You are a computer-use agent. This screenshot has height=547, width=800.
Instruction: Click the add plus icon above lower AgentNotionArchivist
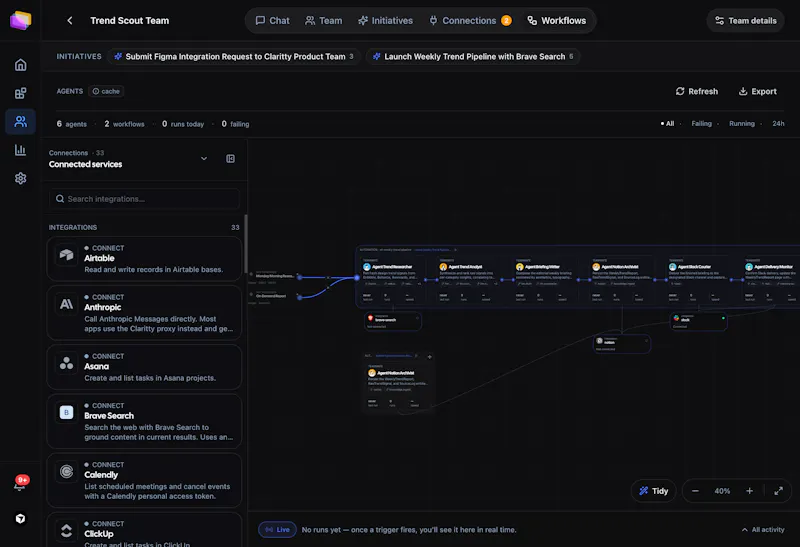430,357
